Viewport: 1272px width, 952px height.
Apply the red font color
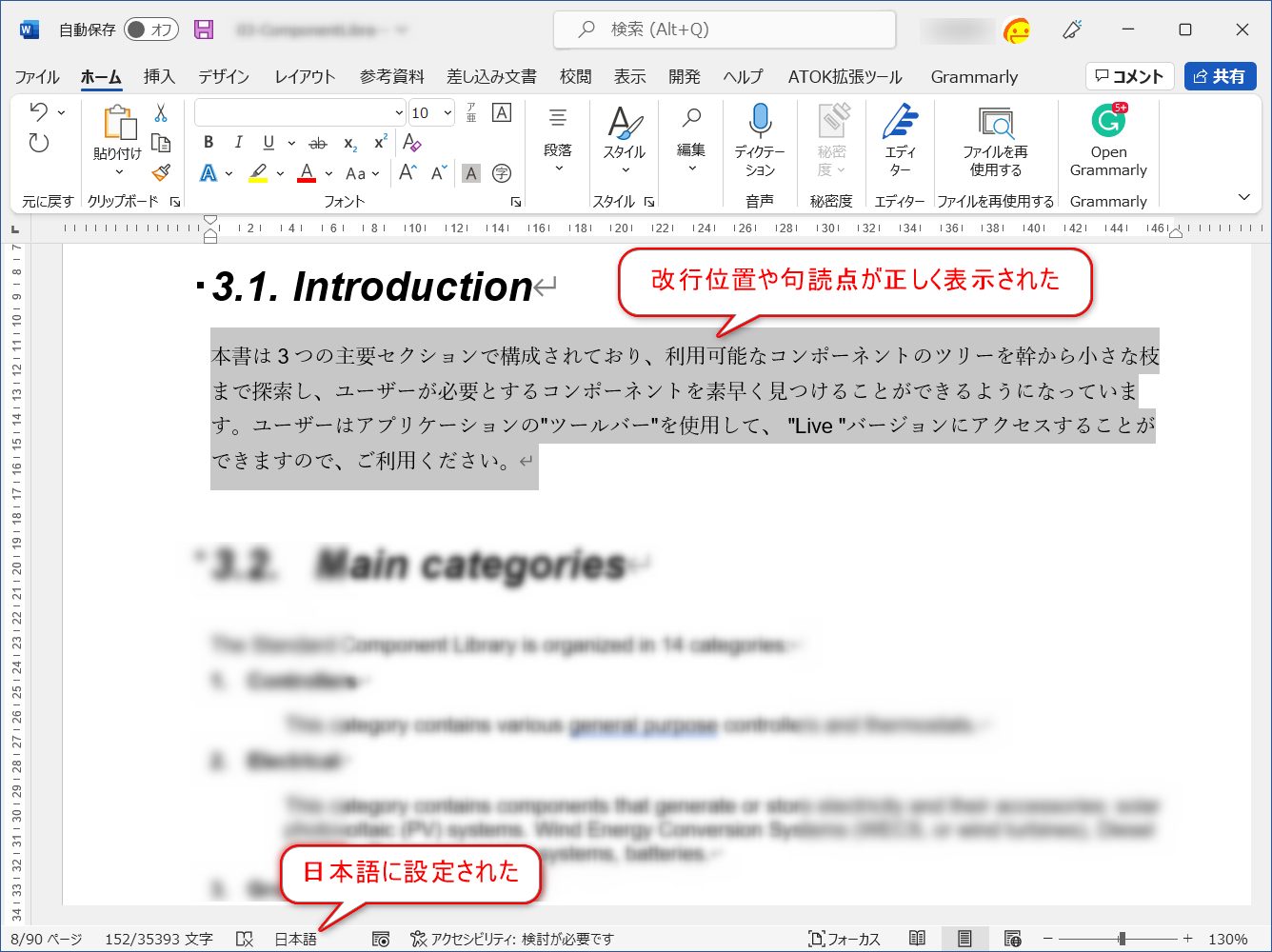coord(307,173)
